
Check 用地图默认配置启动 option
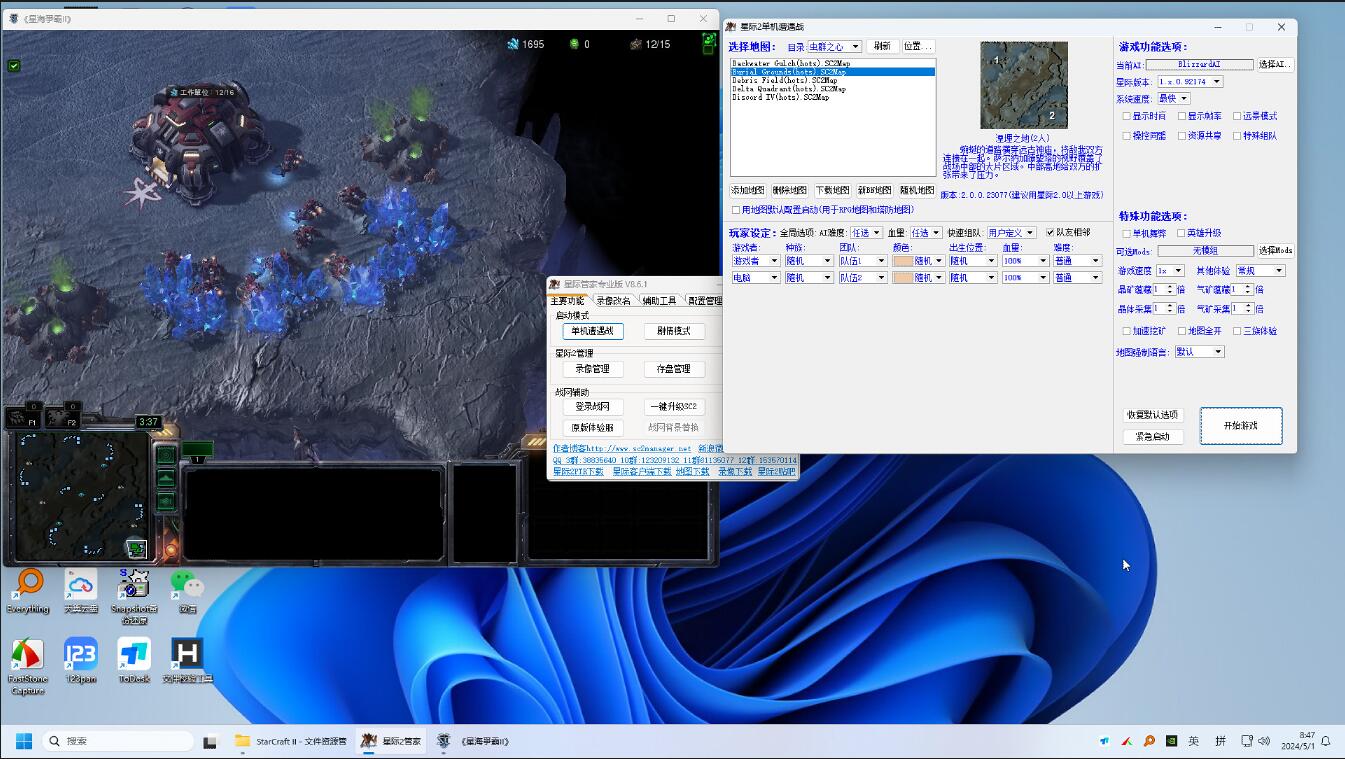tap(736, 210)
